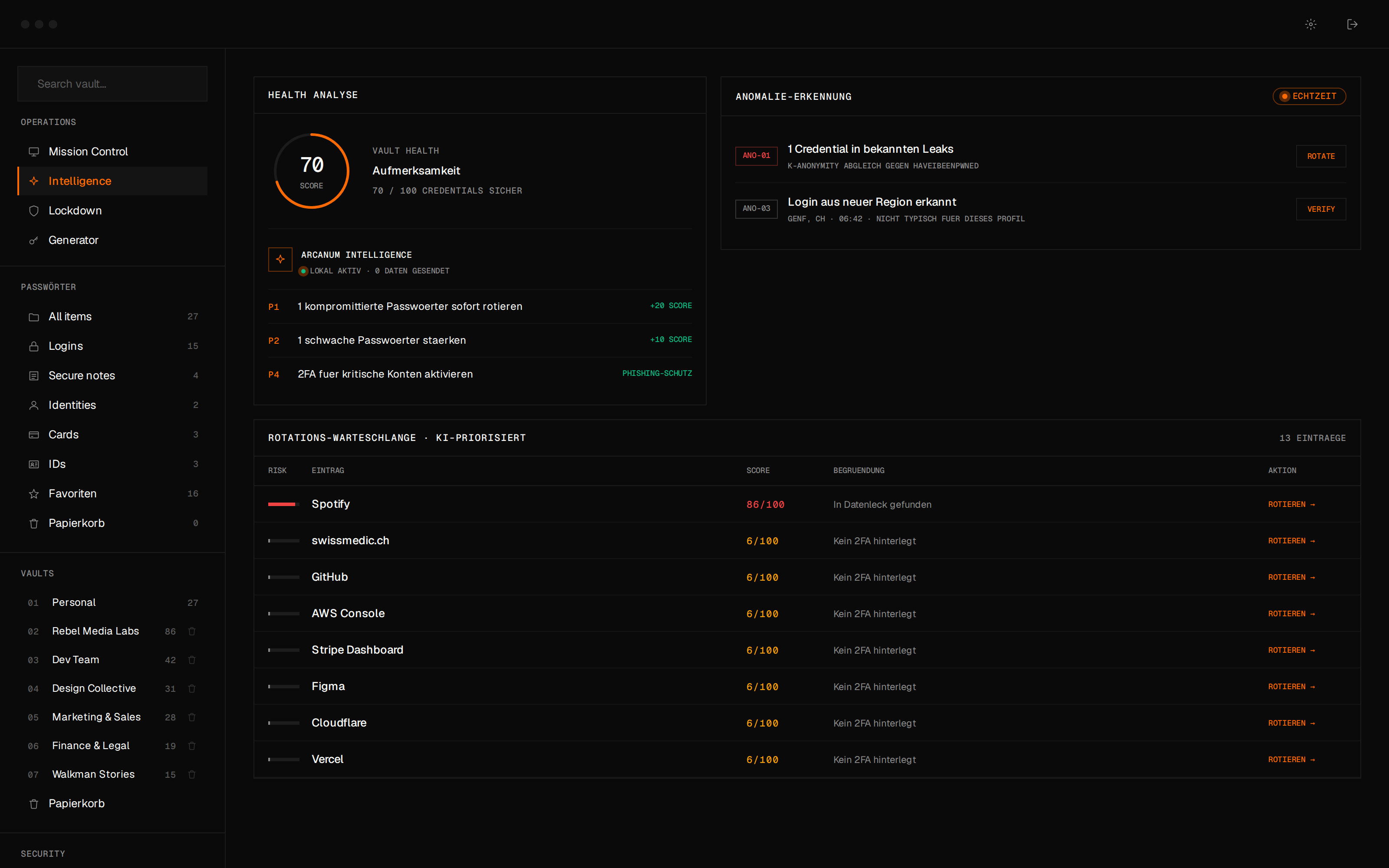Focus the Search vault field
Viewport: 1389px width, 868px height.
[x=112, y=84]
